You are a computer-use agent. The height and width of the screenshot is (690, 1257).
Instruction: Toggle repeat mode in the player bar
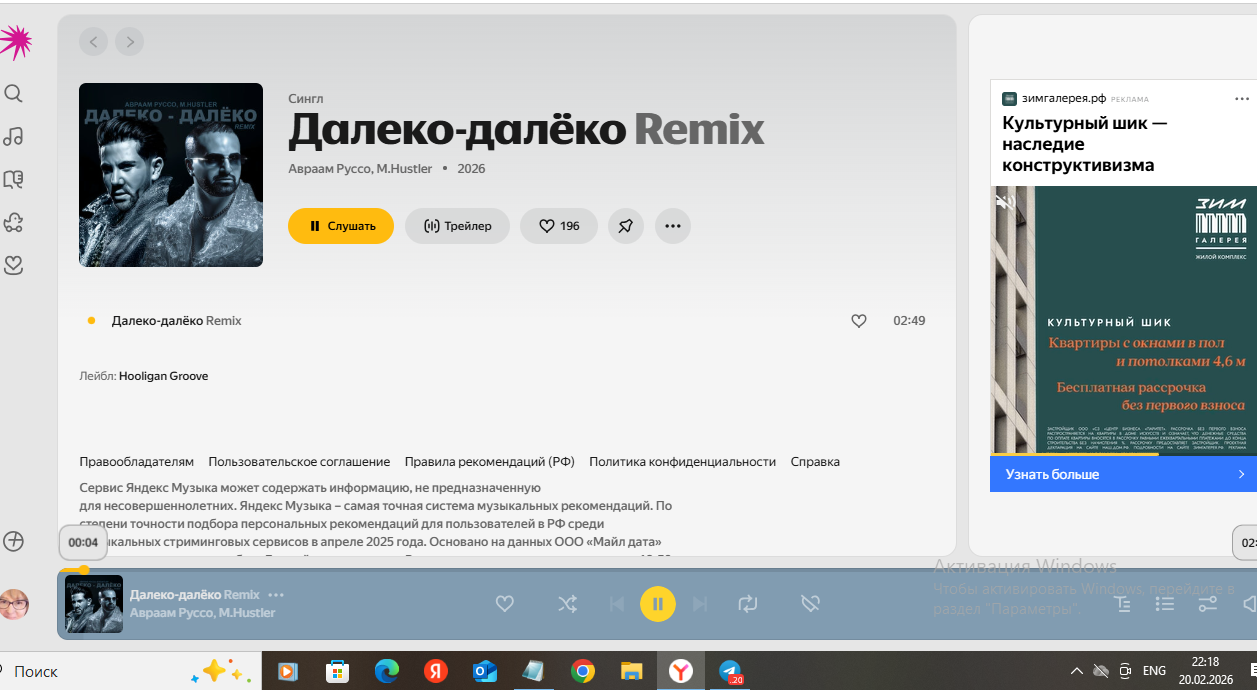(x=748, y=604)
